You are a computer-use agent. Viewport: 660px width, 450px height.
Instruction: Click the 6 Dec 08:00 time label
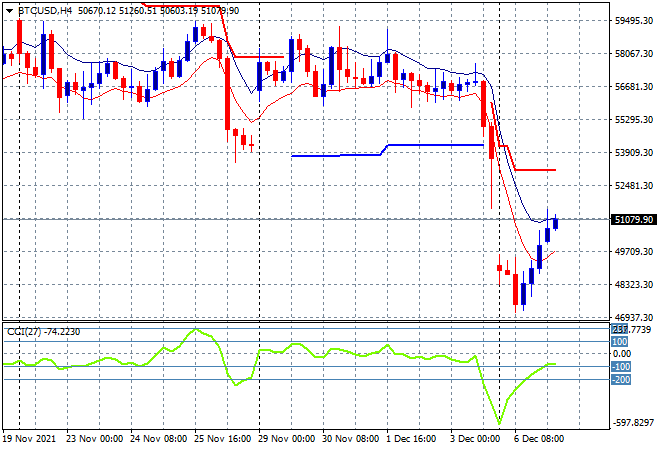point(541,440)
